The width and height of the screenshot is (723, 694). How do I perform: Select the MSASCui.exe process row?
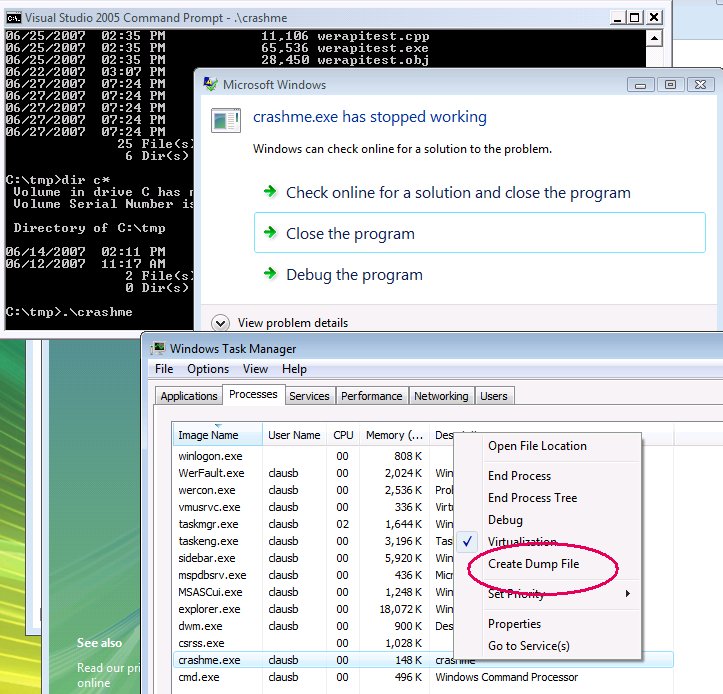[314, 592]
